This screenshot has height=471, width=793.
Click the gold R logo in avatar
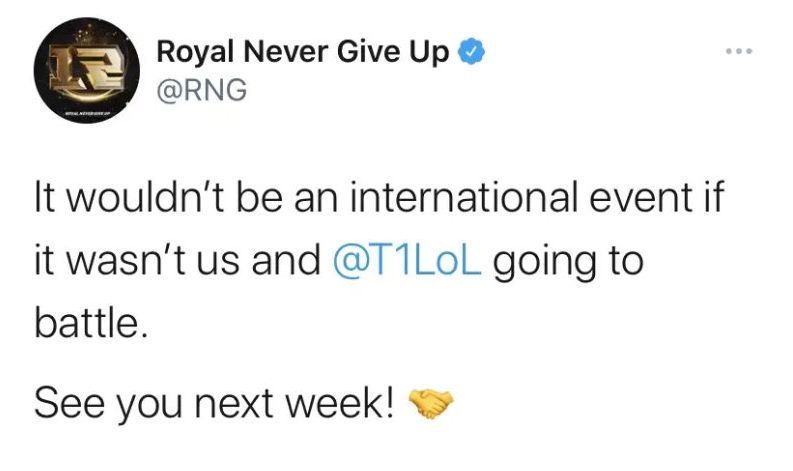(x=84, y=72)
